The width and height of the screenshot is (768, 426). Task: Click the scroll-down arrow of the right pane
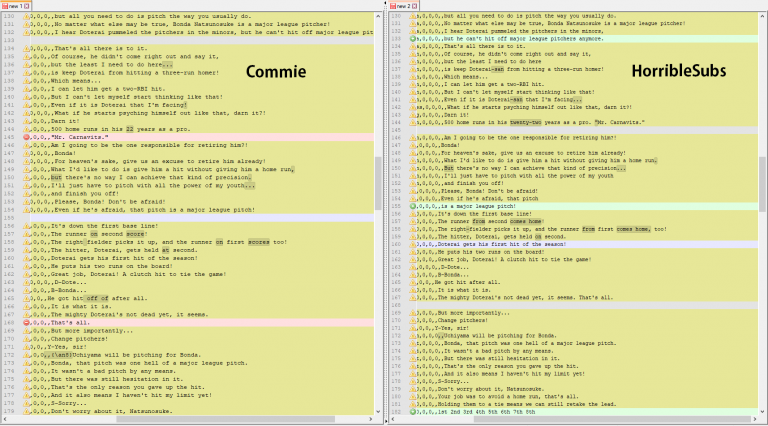coord(763,411)
